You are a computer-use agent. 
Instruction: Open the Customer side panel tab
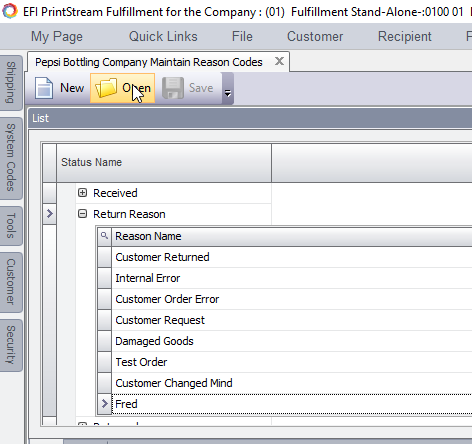point(11,282)
